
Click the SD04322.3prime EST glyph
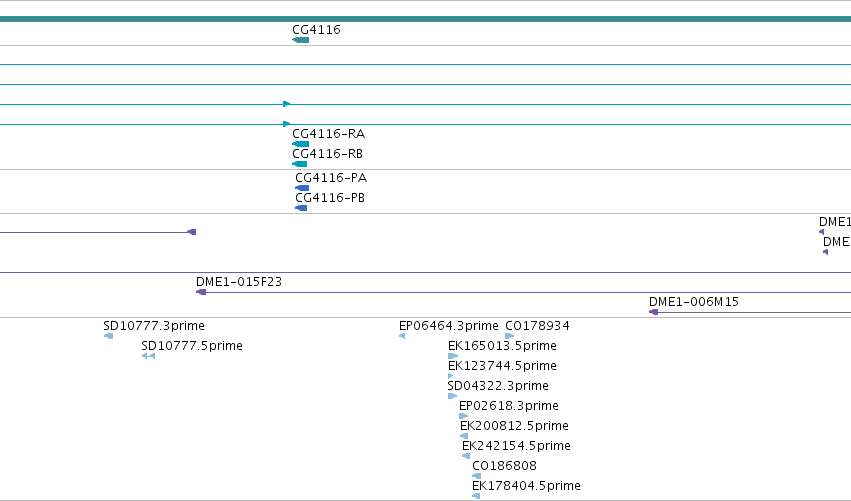click(452, 396)
